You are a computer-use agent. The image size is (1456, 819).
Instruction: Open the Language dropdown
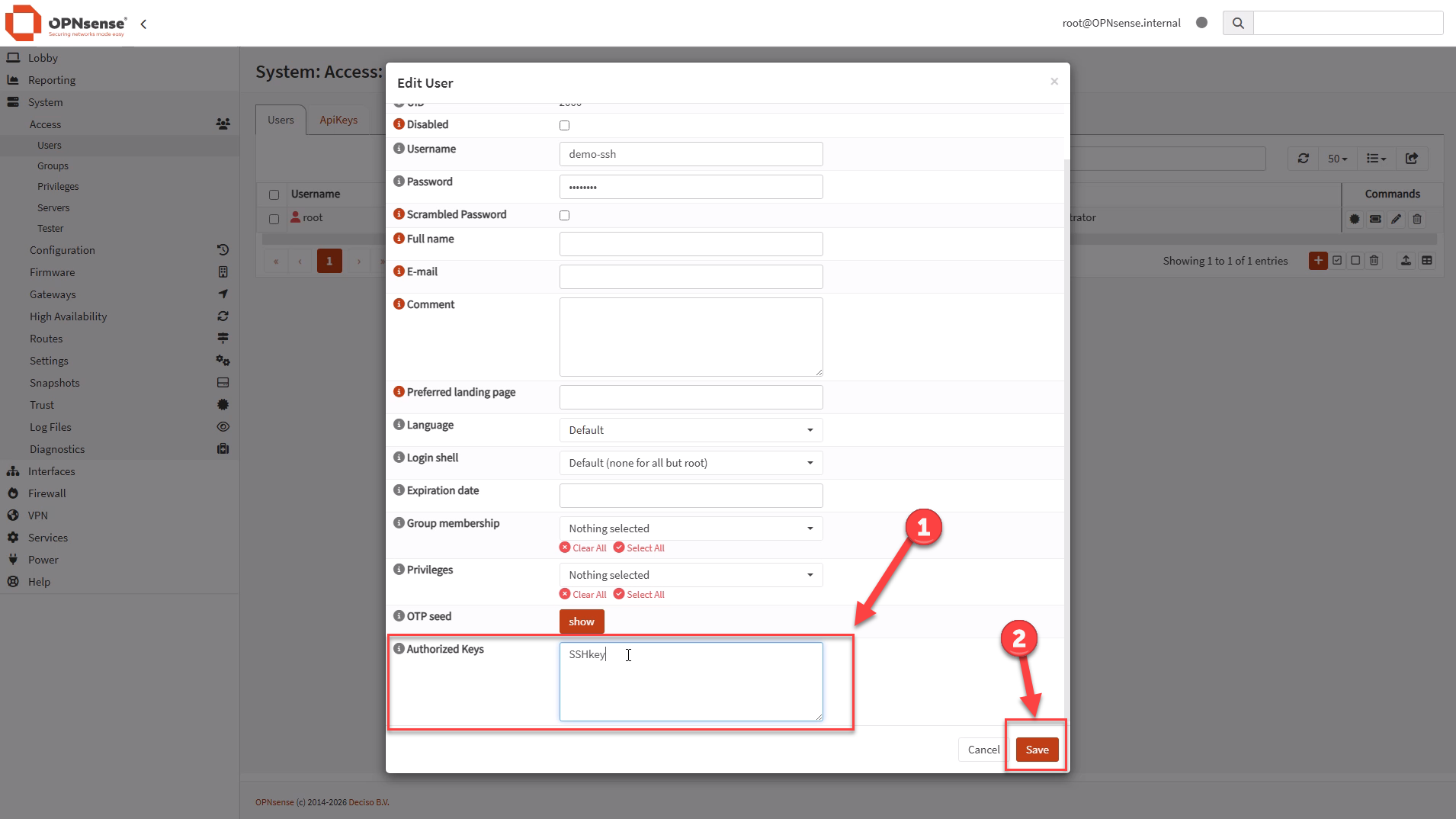coord(691,430)
